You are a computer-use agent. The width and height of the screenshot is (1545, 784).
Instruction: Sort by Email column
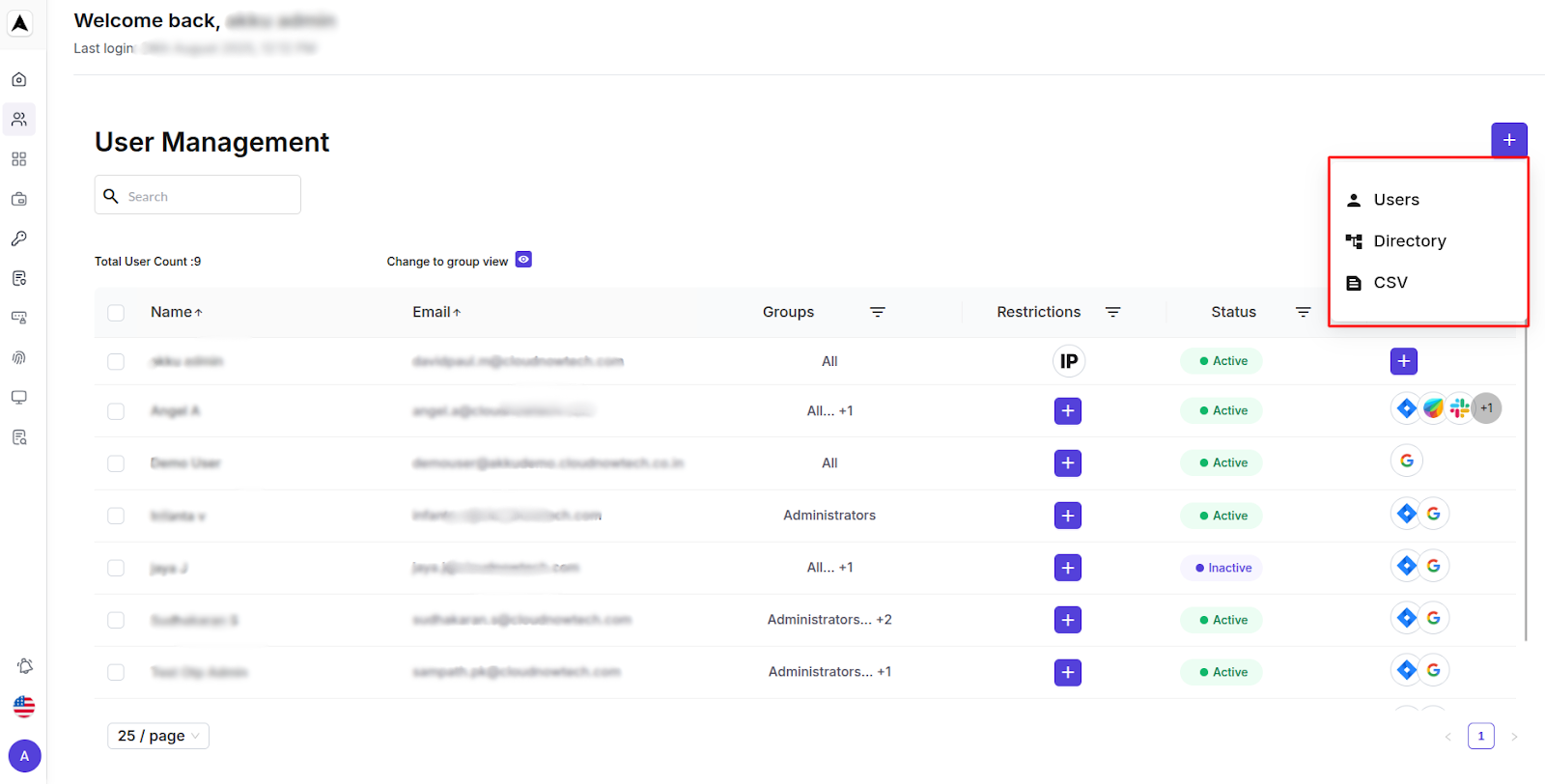point(436,312)
